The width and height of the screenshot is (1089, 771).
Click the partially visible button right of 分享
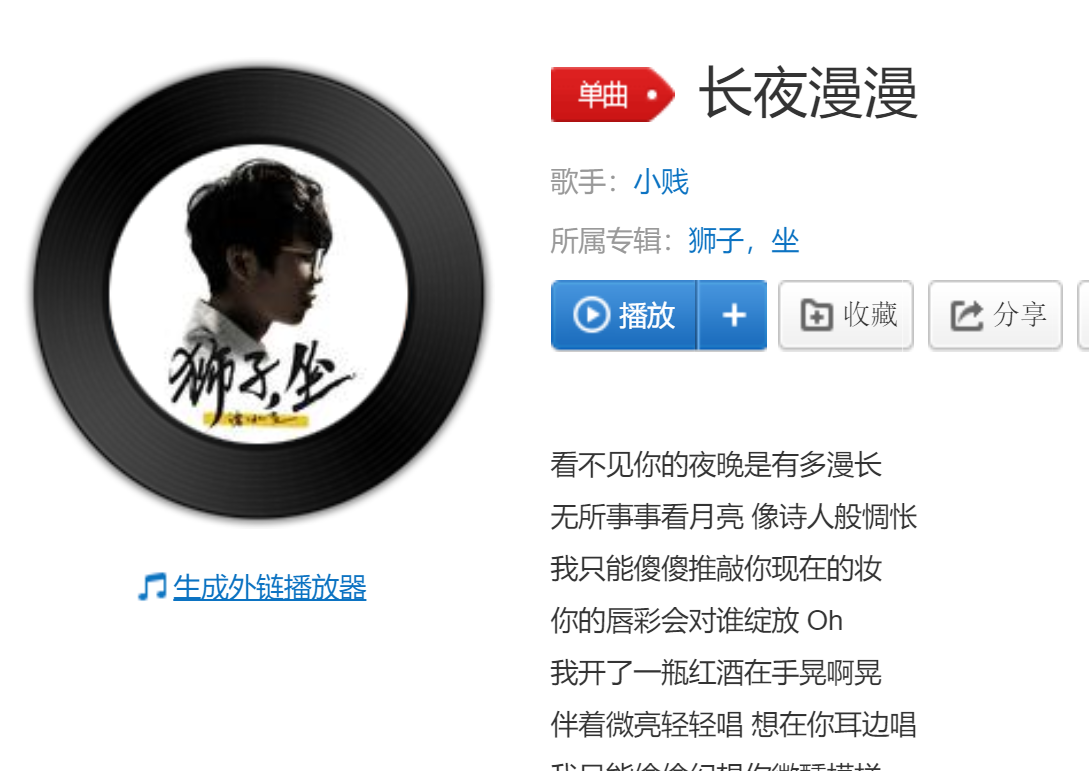[1083, 315]
